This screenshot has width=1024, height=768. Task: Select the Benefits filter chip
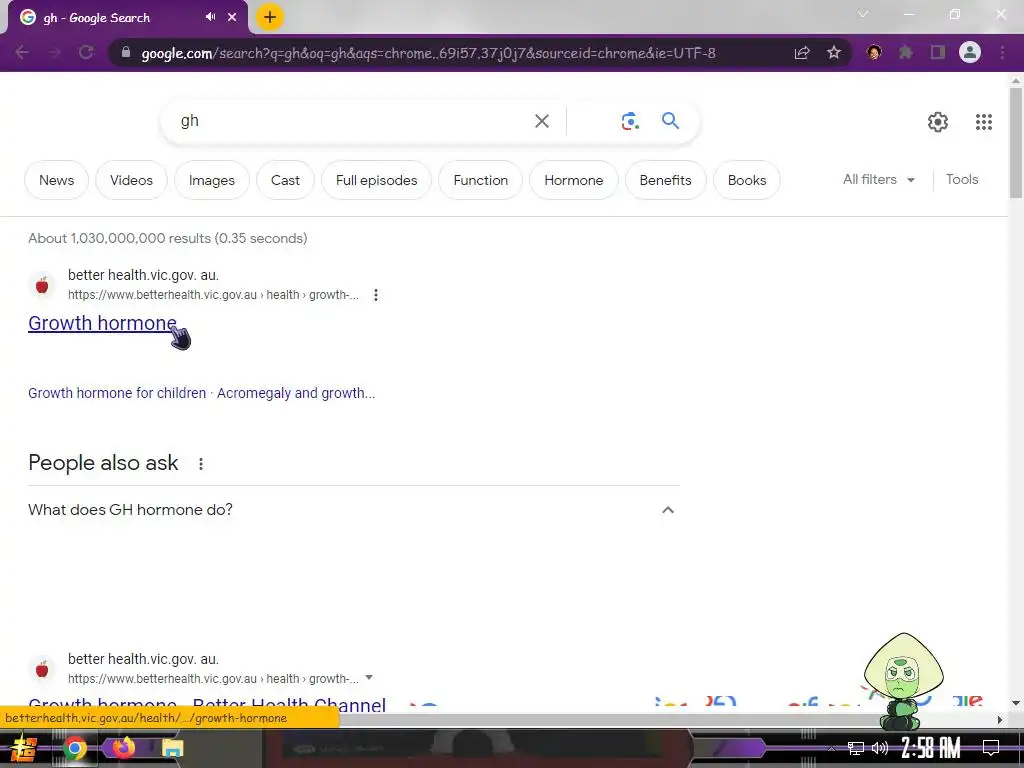665,180
